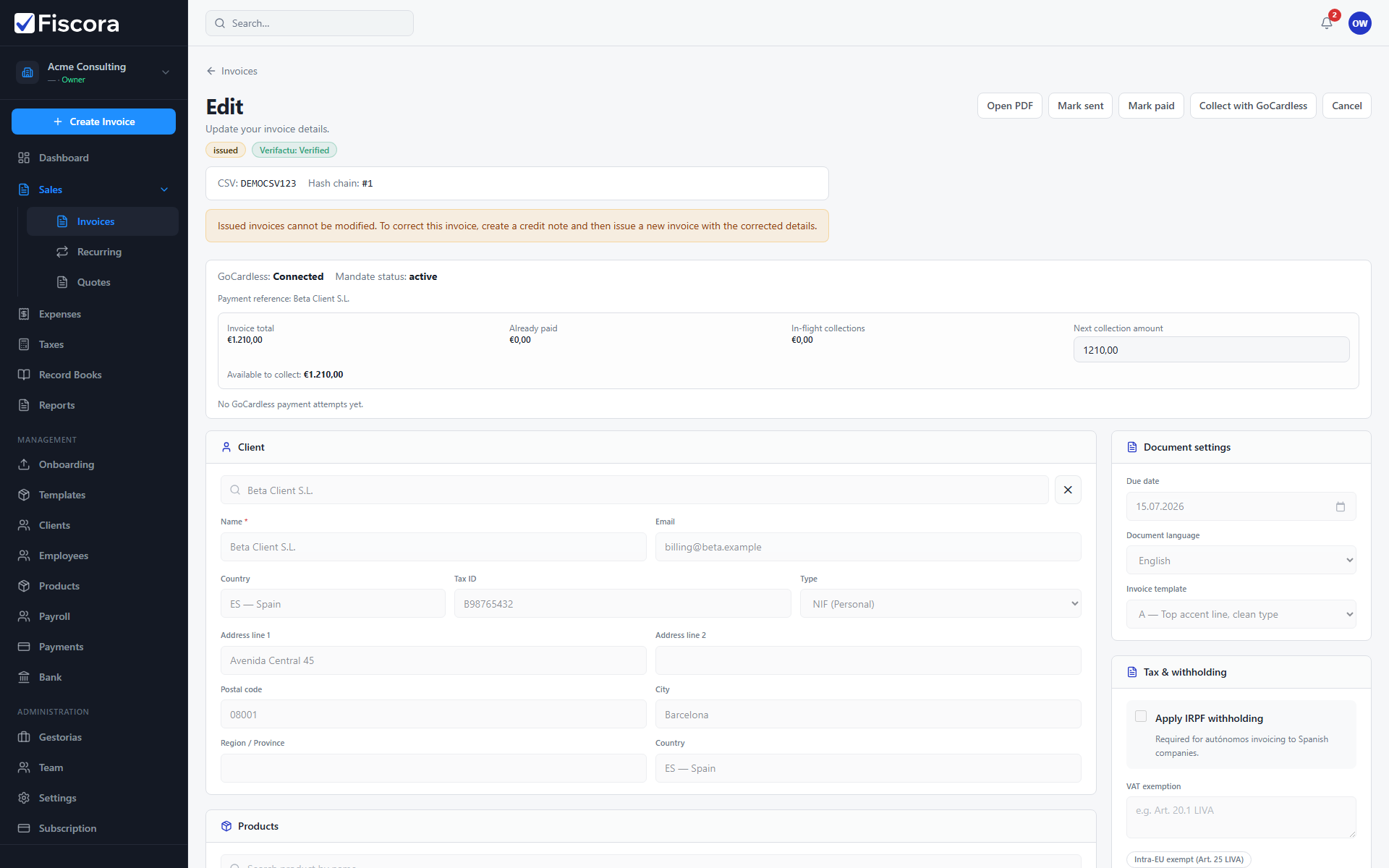Open the due date calendar icon

[x=1341, y=506]
